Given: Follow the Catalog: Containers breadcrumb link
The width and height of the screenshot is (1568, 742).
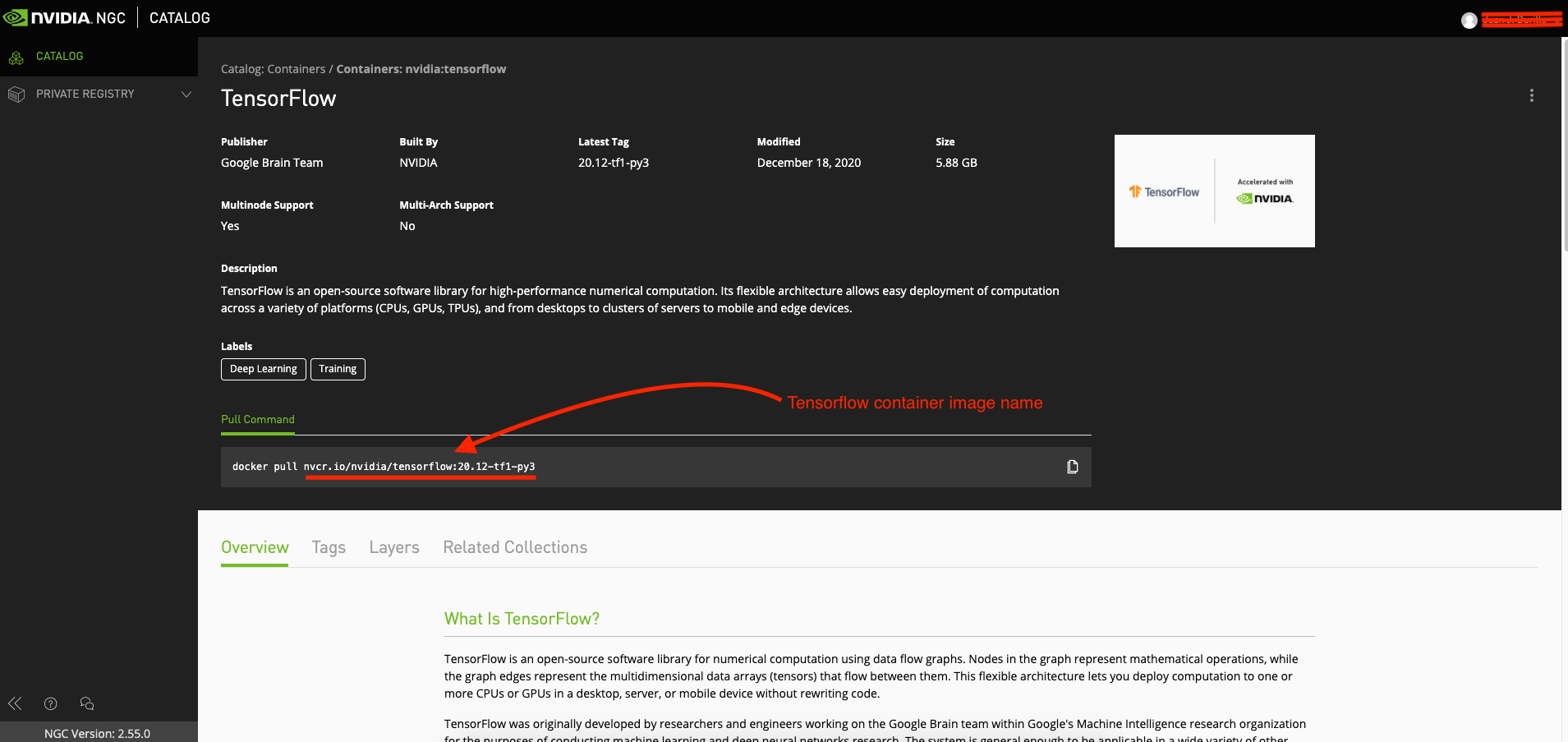Looking at the screenshot, I should (x=273, y=69).
